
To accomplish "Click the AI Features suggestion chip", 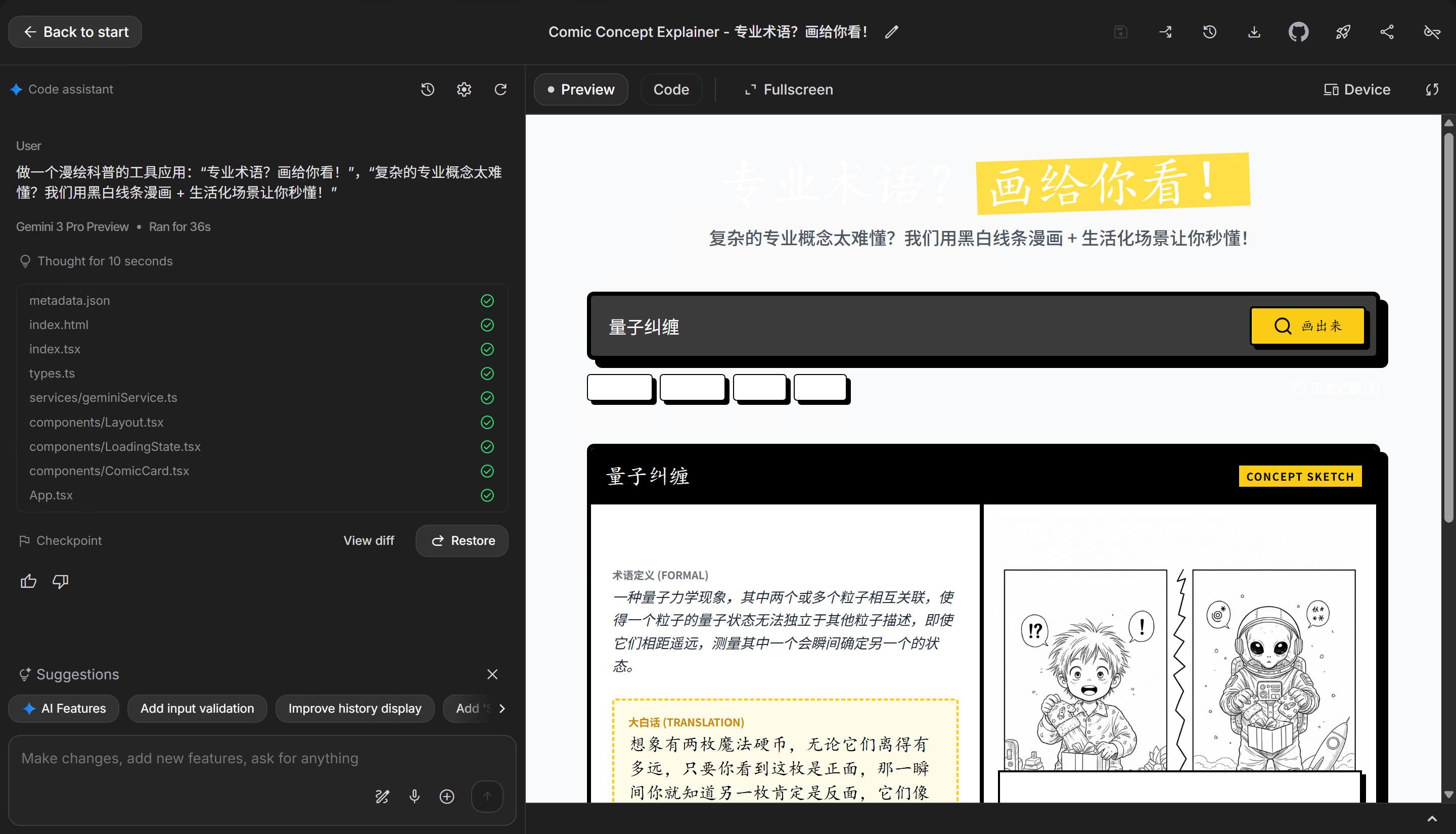I will 64,709.
